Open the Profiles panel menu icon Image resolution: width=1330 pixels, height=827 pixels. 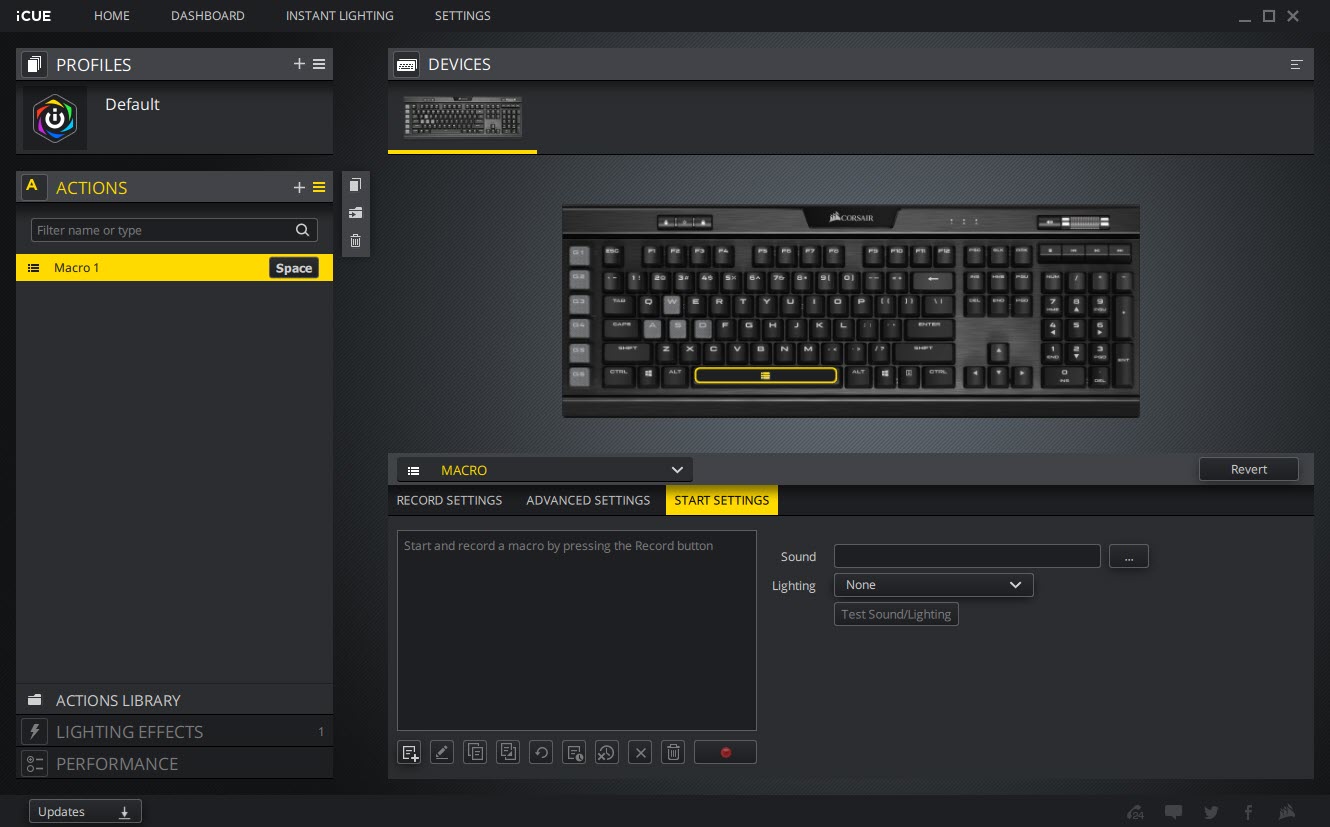(319, 64)
